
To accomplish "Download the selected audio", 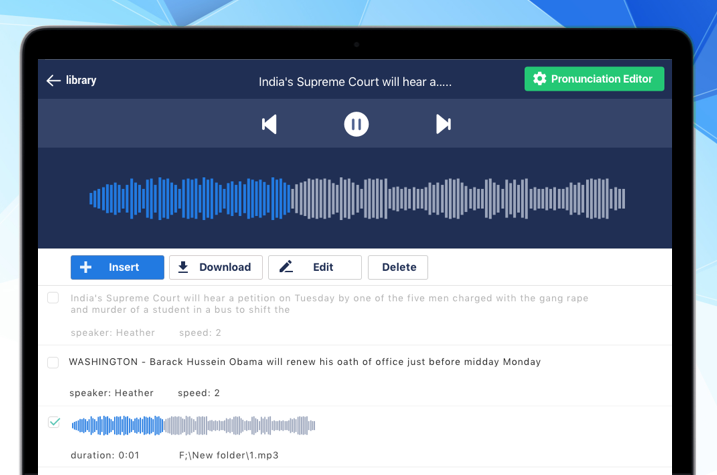I will pos(216,267).
